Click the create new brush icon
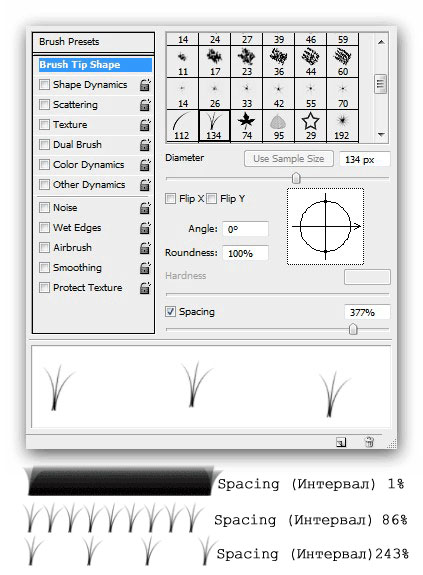This screenshot has height=575, width=423. click(341, 442)
